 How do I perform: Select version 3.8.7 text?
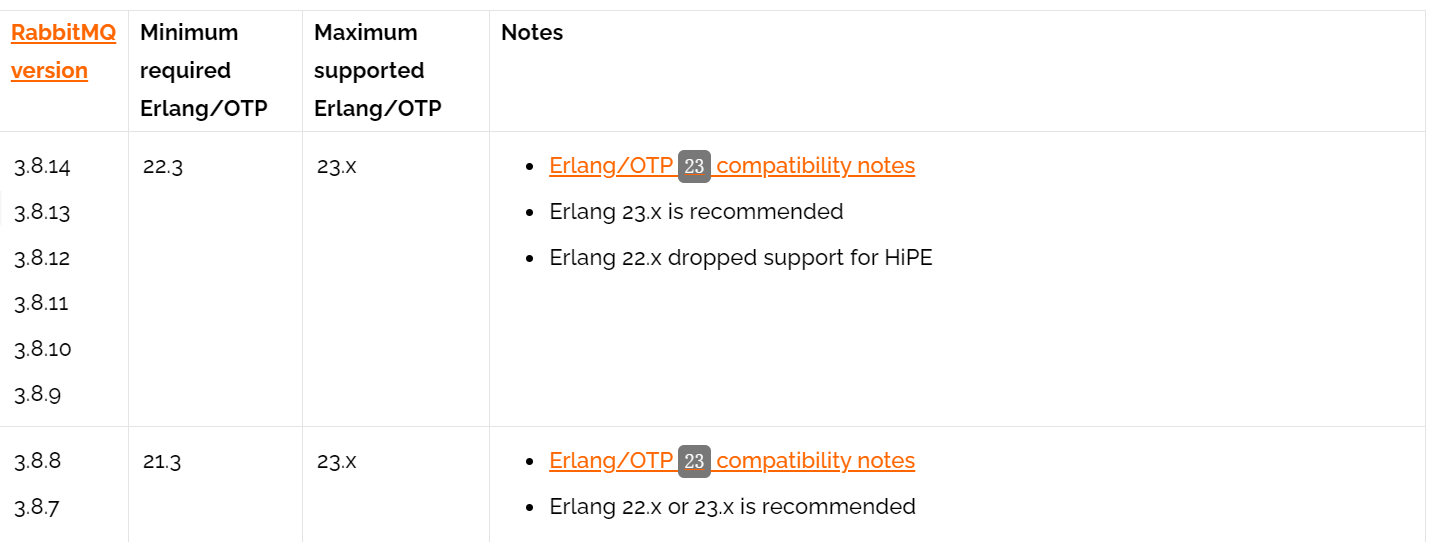click(37, 507)
